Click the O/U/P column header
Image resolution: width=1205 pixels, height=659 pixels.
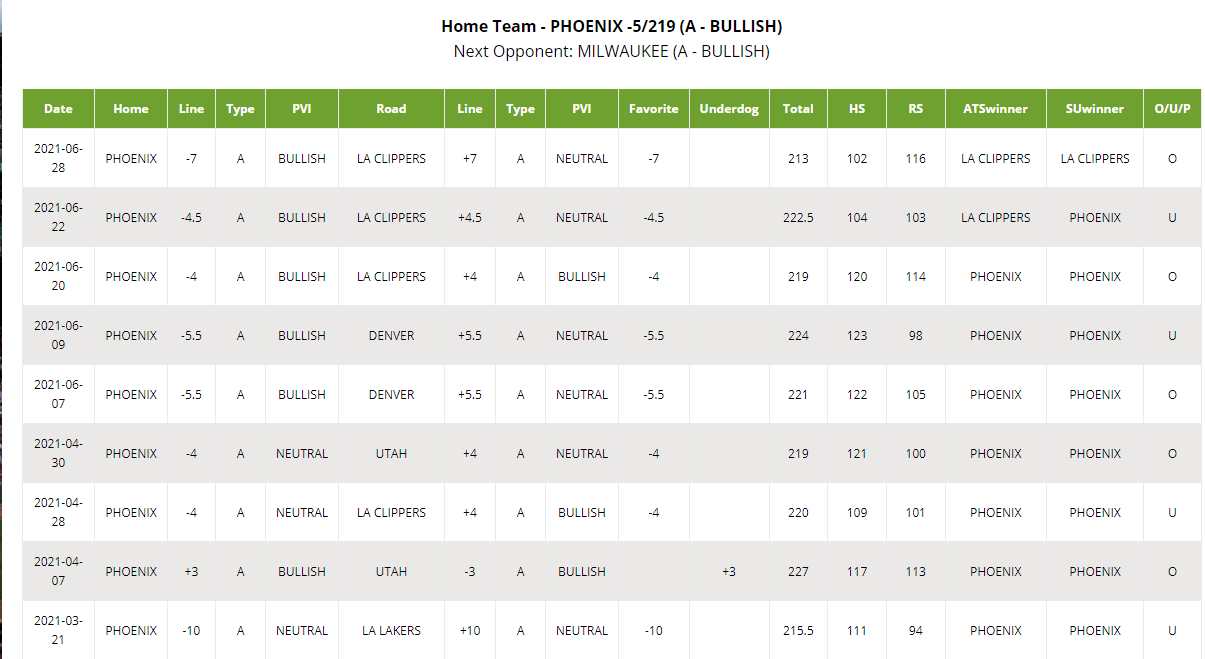point(1172,109)
